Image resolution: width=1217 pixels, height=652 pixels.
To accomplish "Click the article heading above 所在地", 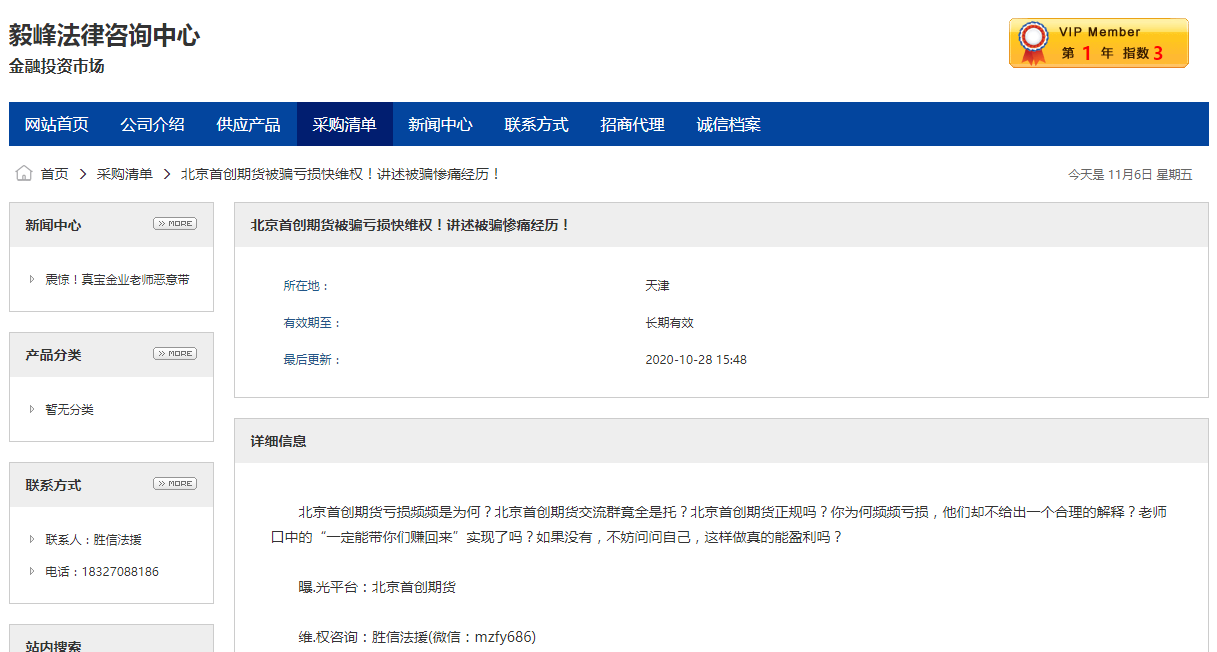I will click(410, 225).
